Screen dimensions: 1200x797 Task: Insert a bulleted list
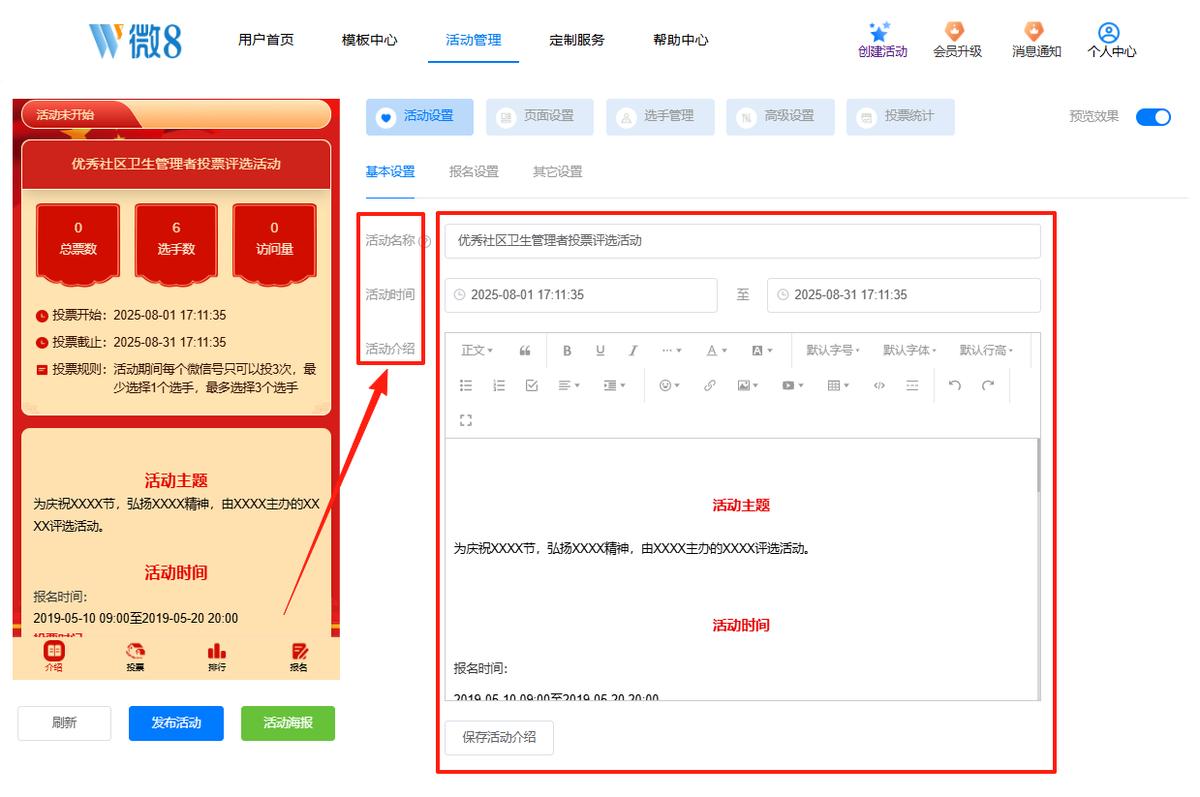point(466,385)
